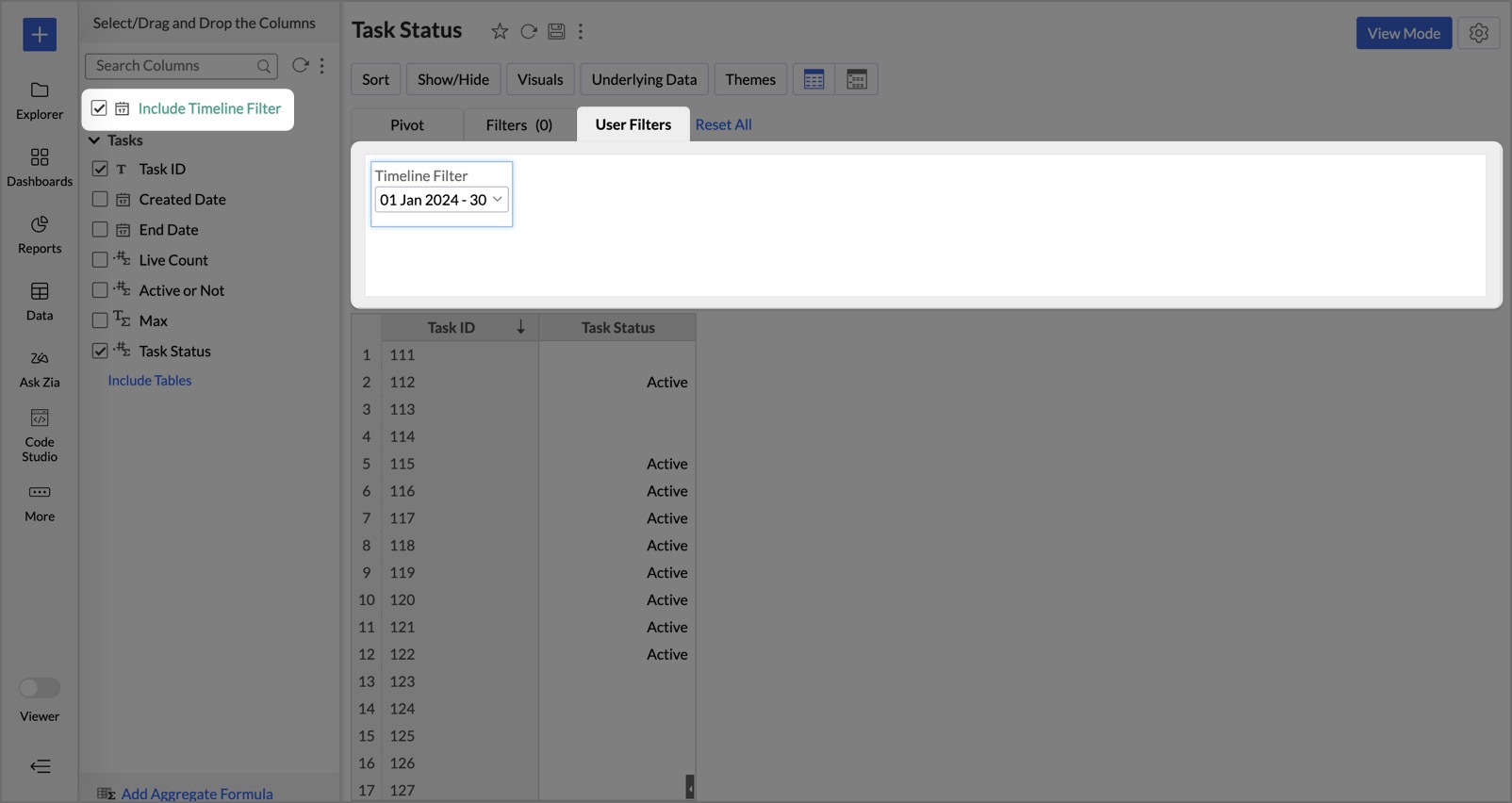
Task: Select the cell with Task ID 120
Action: click(x=460, y=599)
